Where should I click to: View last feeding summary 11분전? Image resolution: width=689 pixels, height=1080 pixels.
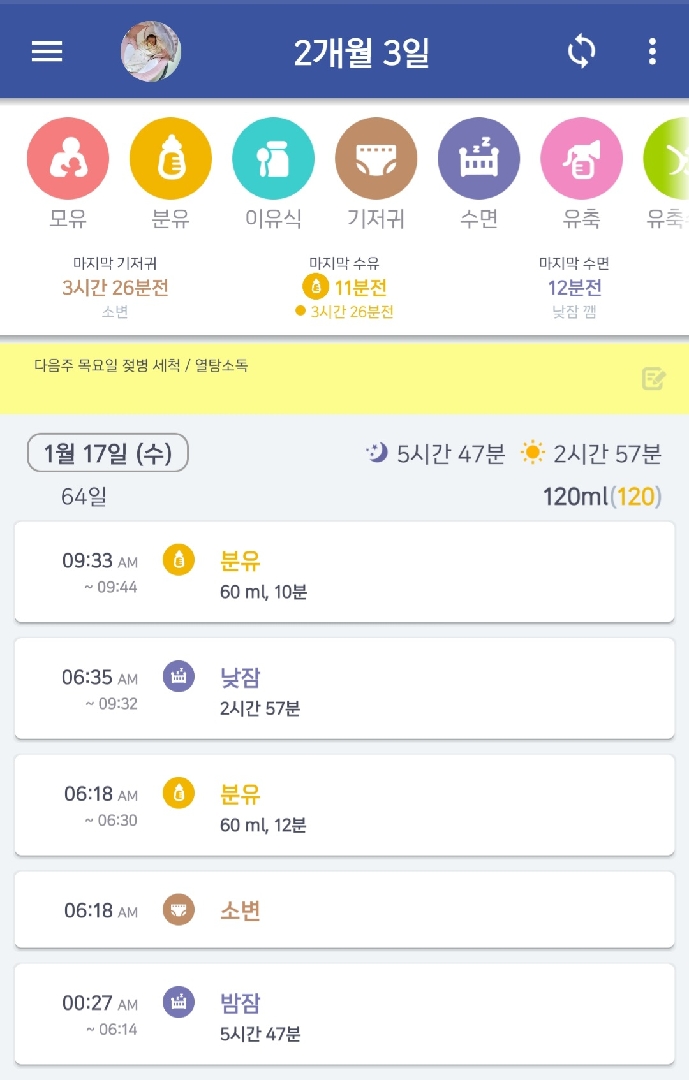345,288
